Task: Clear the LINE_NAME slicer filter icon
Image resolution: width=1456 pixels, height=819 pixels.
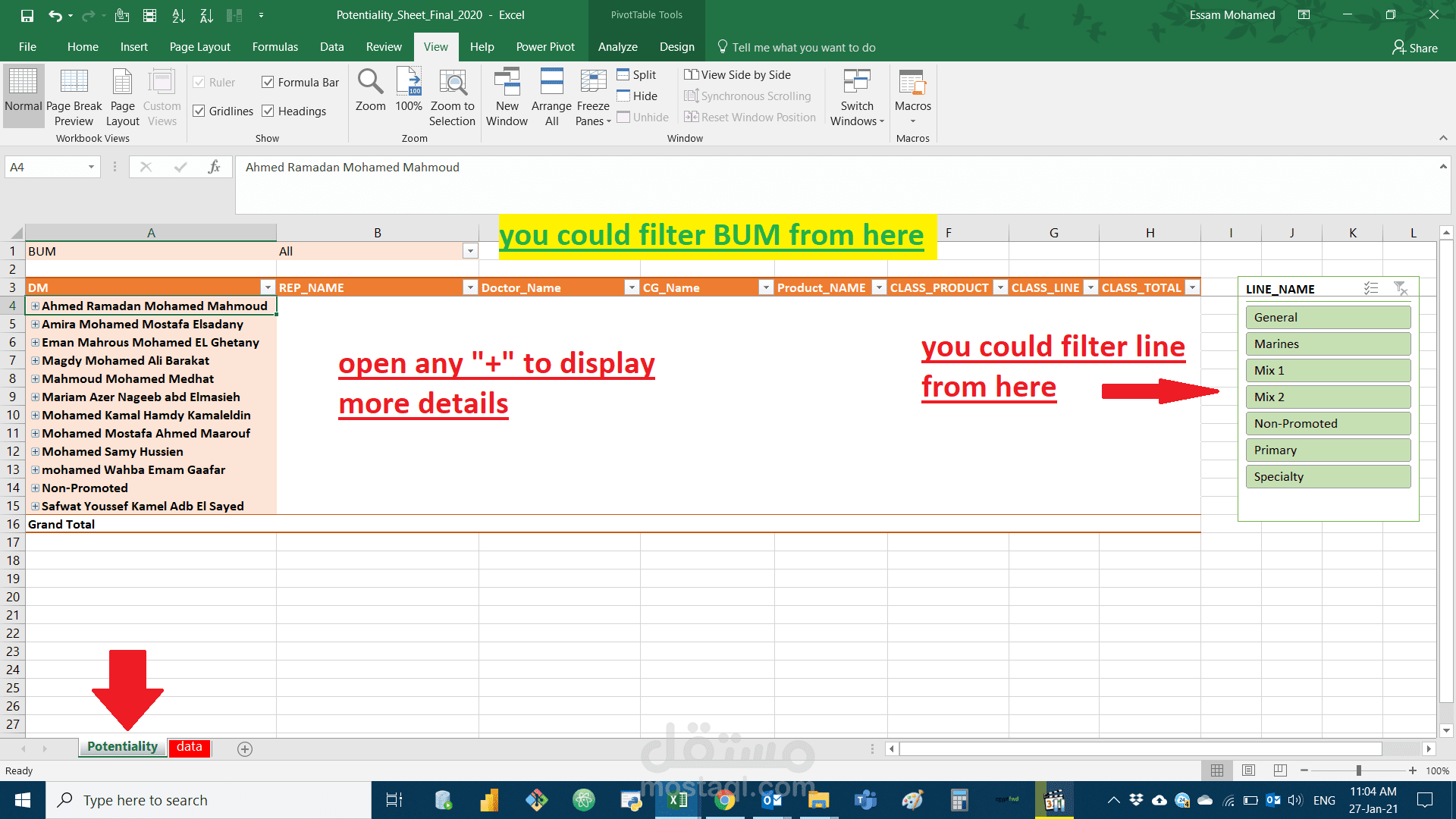Action: [x=1401, y=288]
